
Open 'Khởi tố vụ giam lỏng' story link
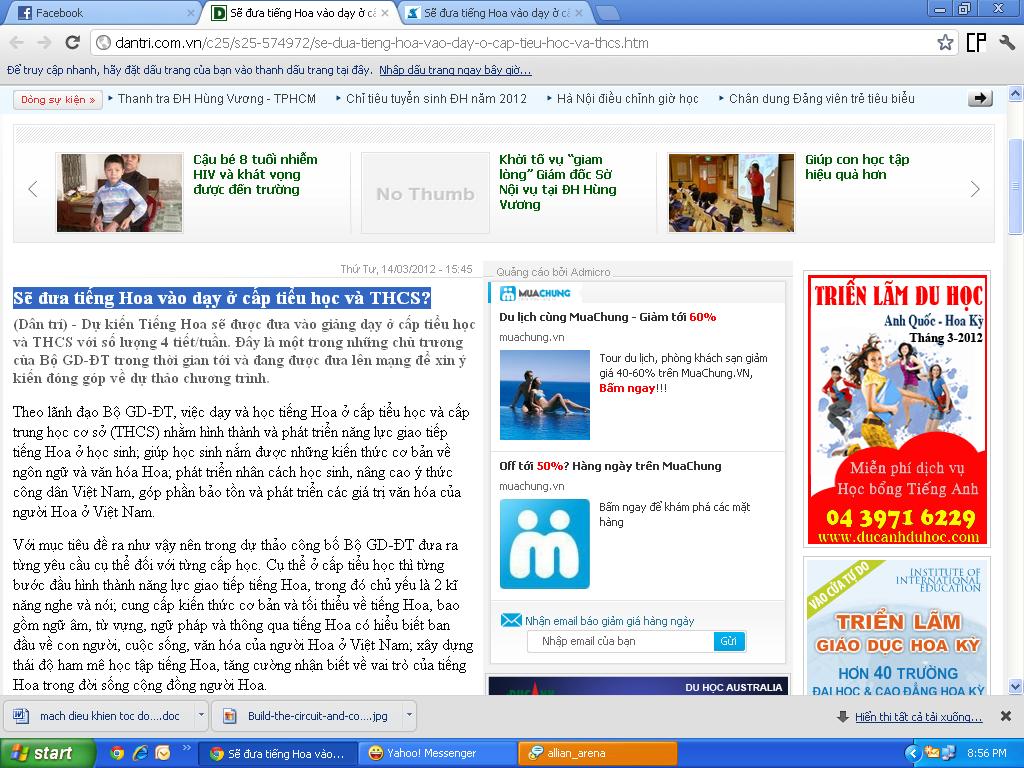[x=558, y=182]
